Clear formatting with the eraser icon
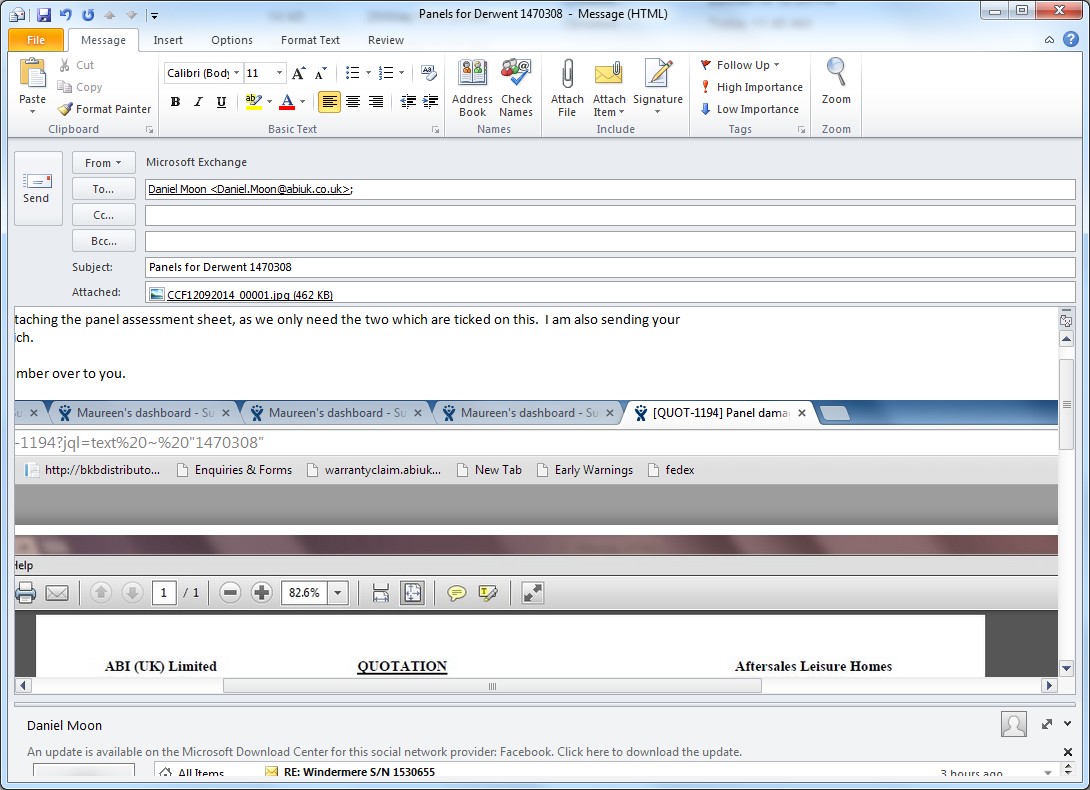The image size is (1090, 790). click(x=429, y=73)
